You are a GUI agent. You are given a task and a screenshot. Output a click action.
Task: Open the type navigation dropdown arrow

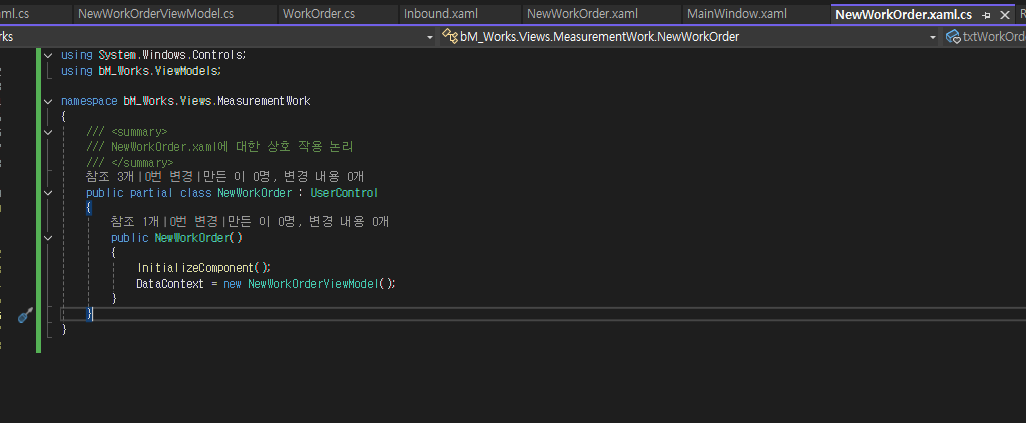[933, 37]
